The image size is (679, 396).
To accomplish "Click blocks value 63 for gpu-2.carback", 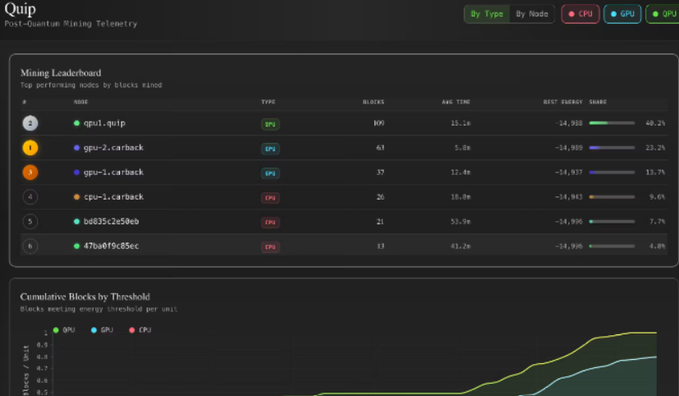I will pyautogui.click(x=380, y=148).
